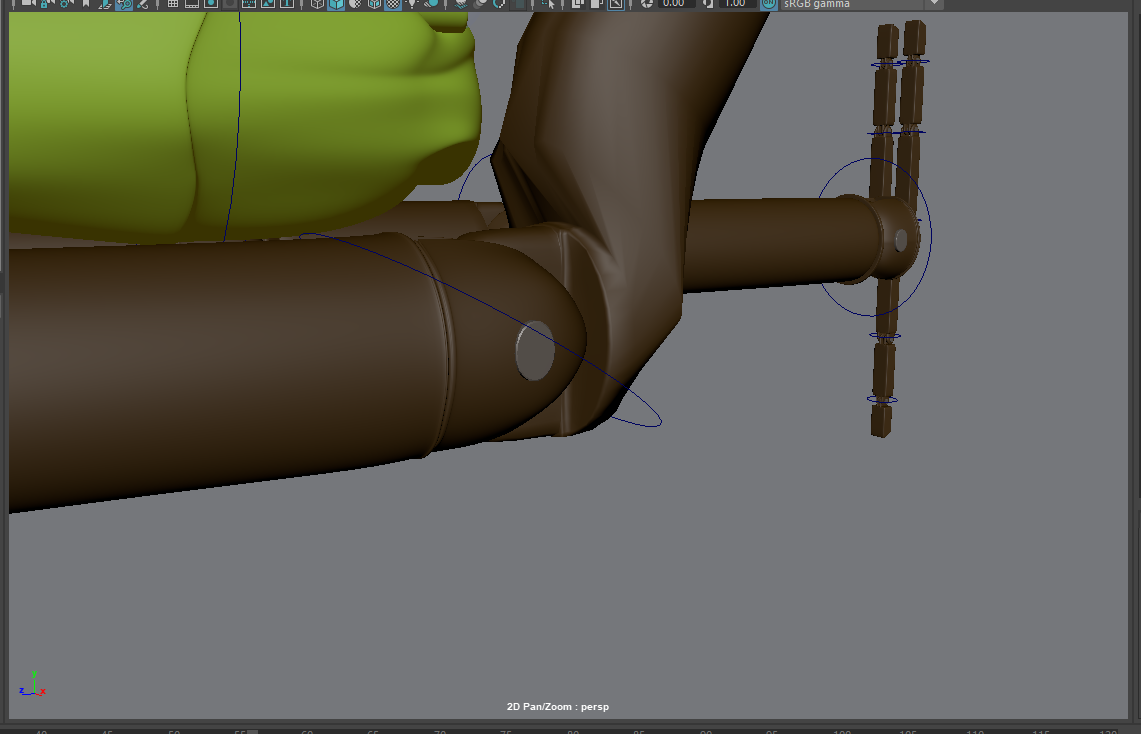Image resolution: width=1141 pixels, height=734 pixels.
Task: Click the '2D Pan/Zoom : persp' viewport label
Action: point(558,706)
